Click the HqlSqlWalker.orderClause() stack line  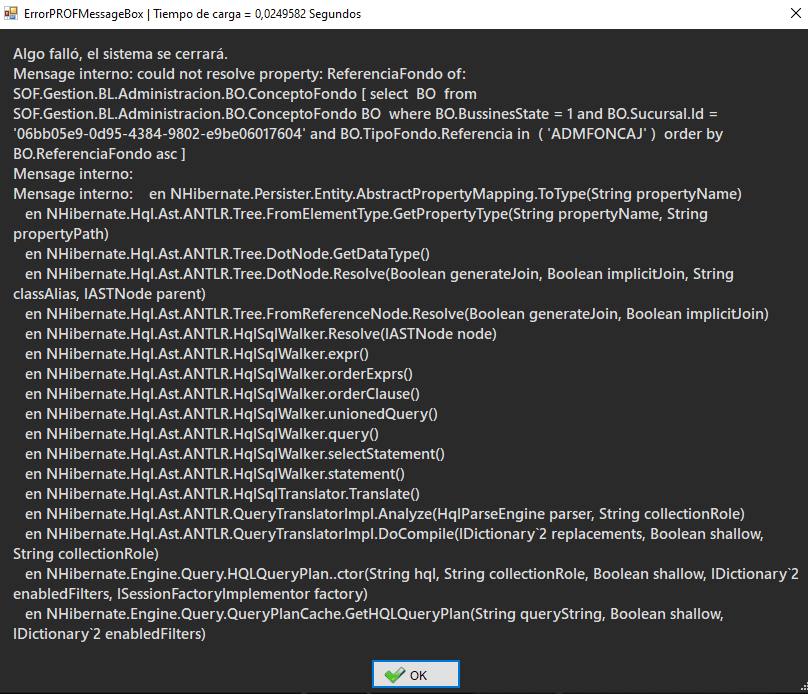[x=222, y=394]
